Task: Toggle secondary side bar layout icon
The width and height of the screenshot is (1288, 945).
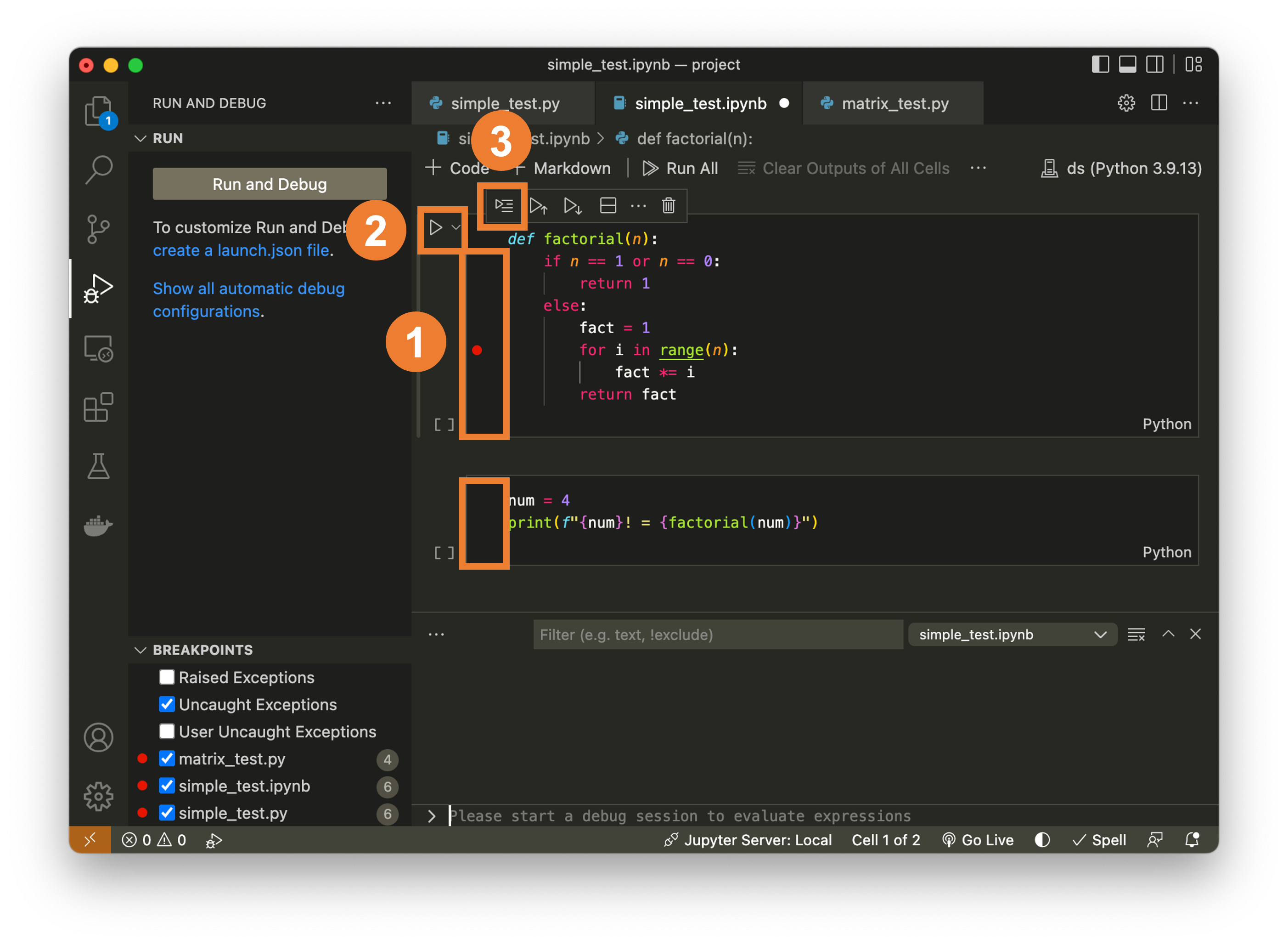Action: tap(1155, 64)
